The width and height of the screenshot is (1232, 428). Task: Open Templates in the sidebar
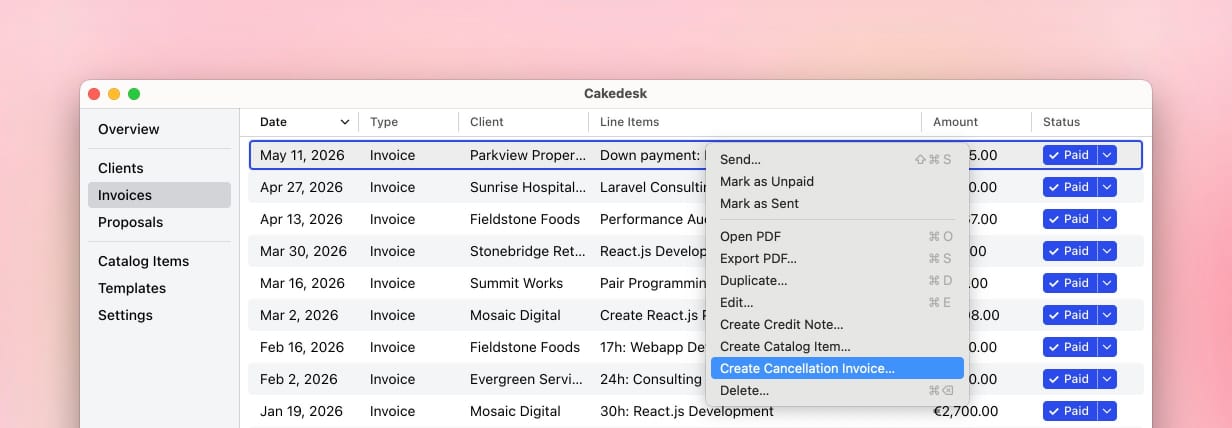click(160, 288)
